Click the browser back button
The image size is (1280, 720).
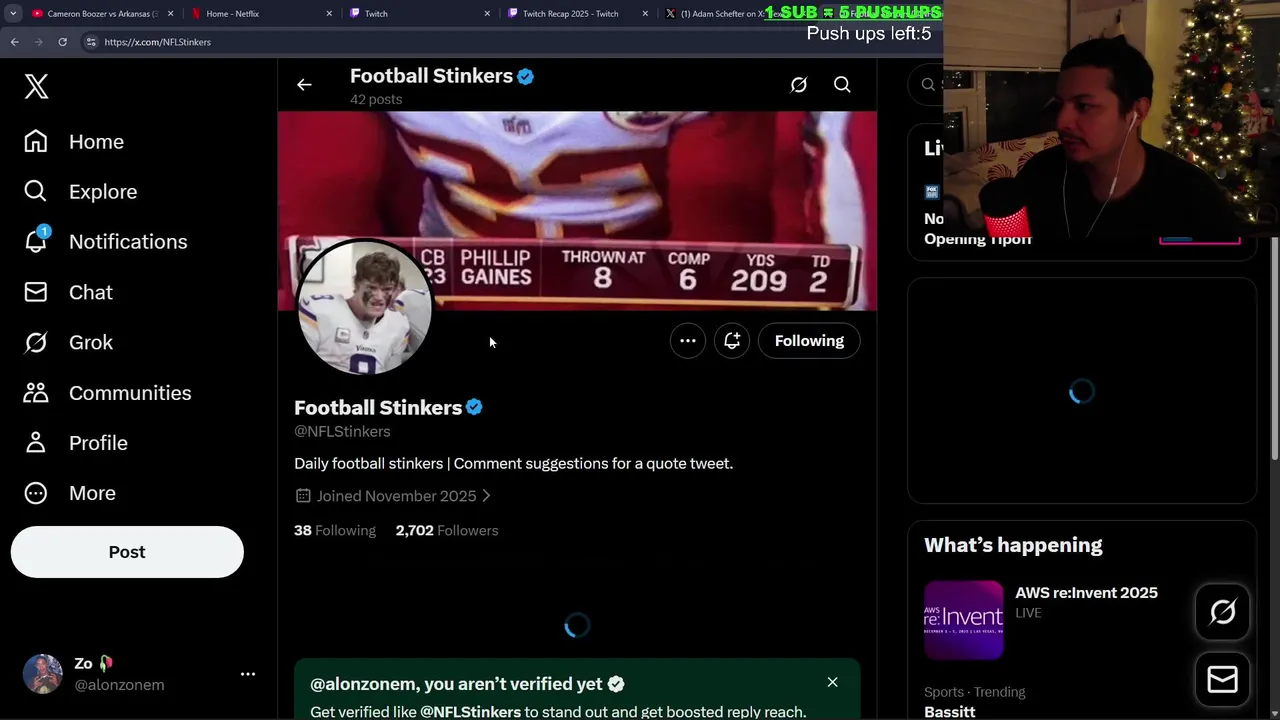click(x=14, y=42)
